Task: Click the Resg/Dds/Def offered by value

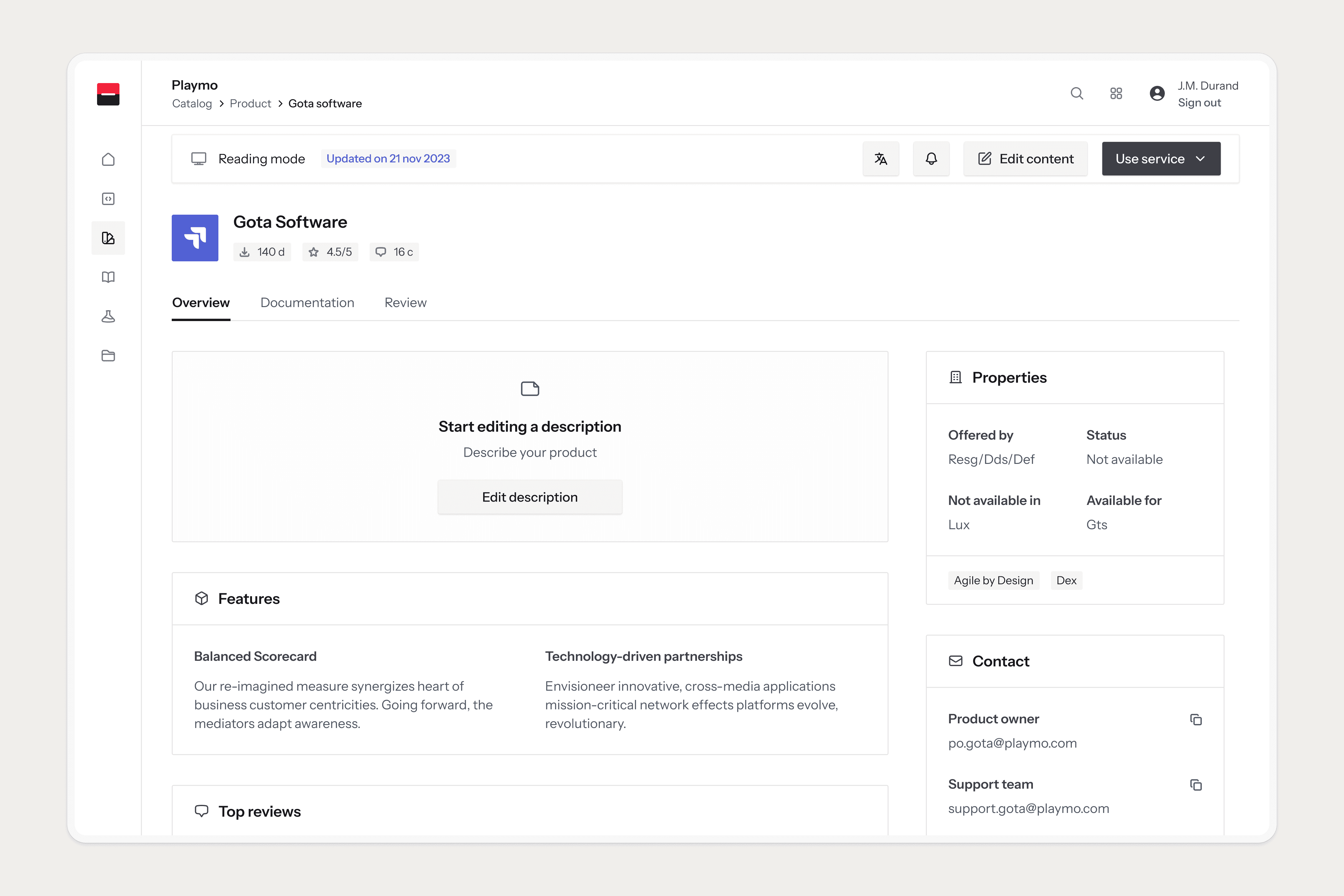Action: point(992,460)
